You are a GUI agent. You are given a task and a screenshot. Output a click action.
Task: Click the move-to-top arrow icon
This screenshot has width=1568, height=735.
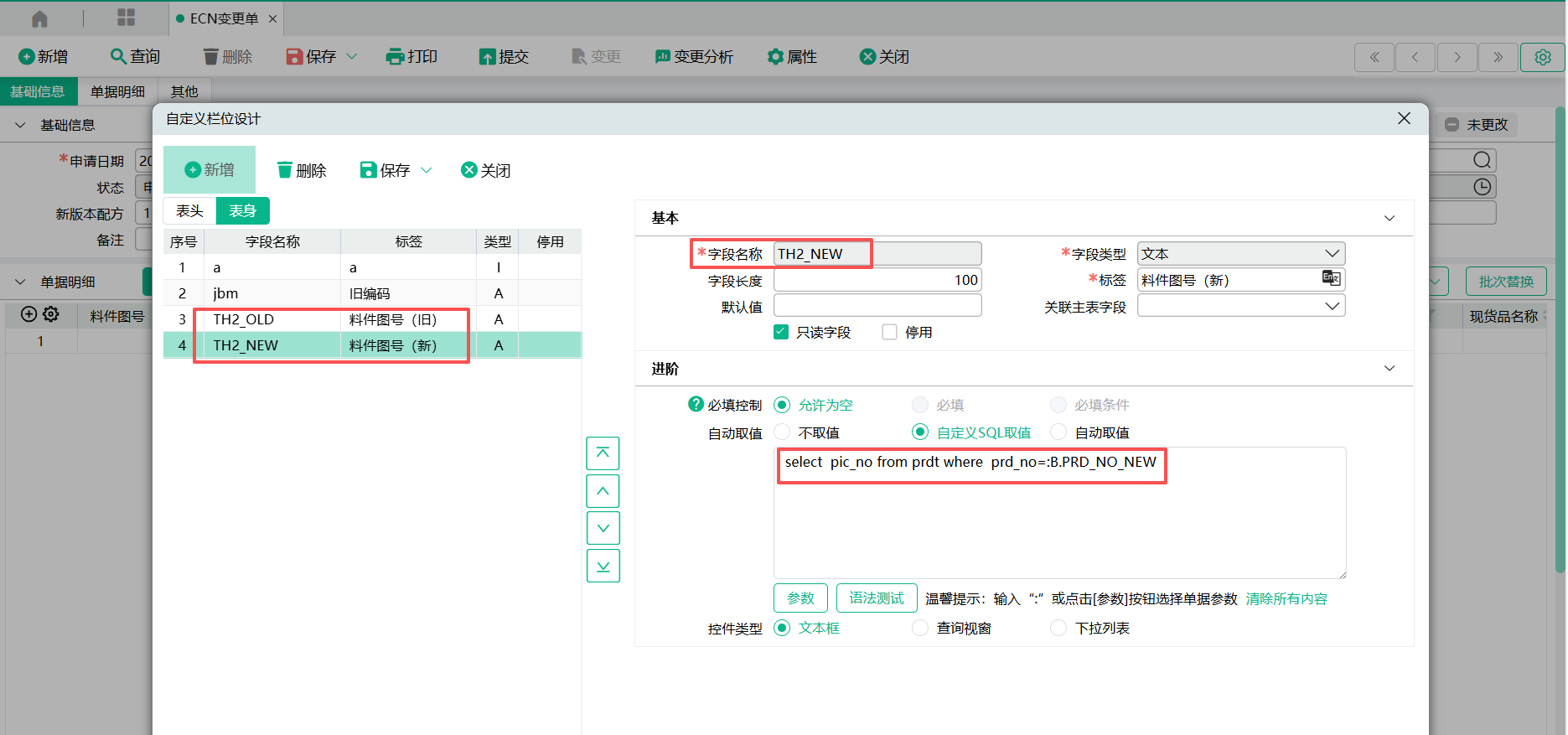point(603,453)
